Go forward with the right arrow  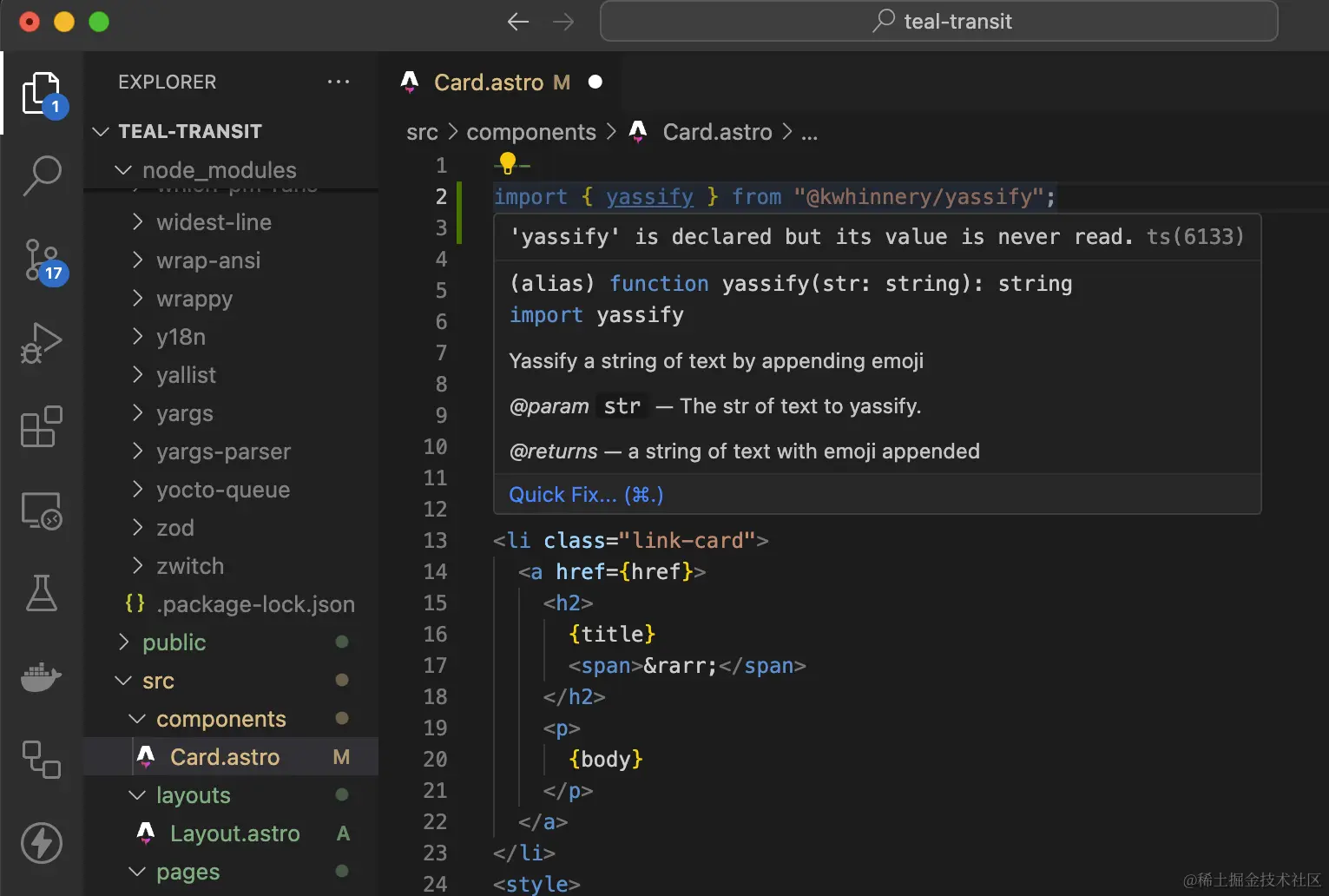564,22
